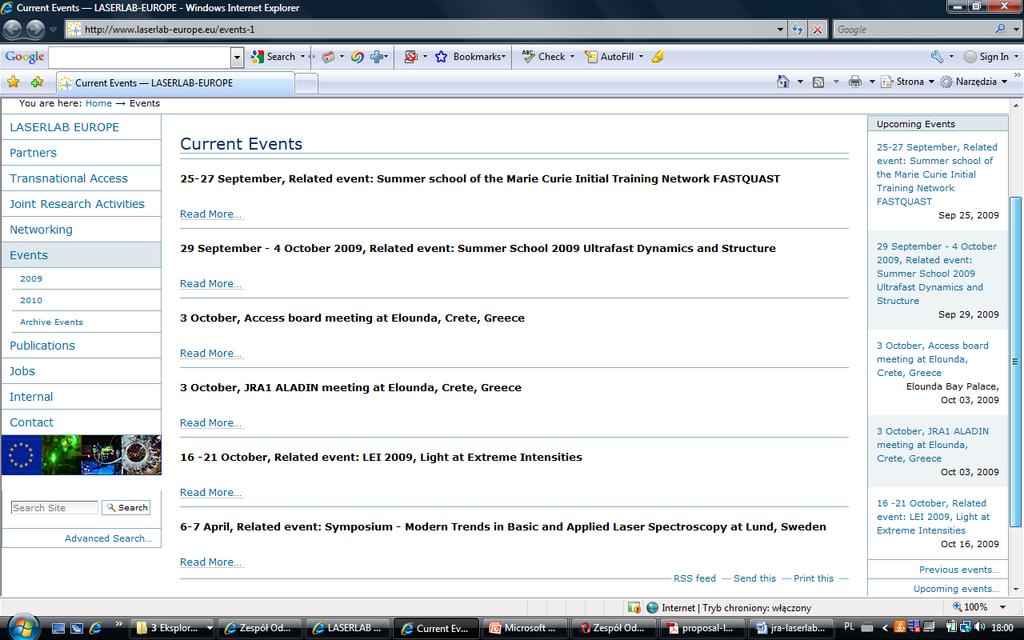Click the site Search button
Viewport: 1024px width, 640px height.
(126, 507)
